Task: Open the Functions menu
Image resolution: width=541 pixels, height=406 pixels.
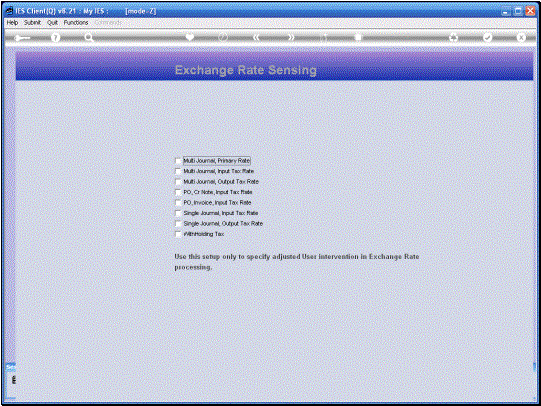Action: (x=76, y=22)
